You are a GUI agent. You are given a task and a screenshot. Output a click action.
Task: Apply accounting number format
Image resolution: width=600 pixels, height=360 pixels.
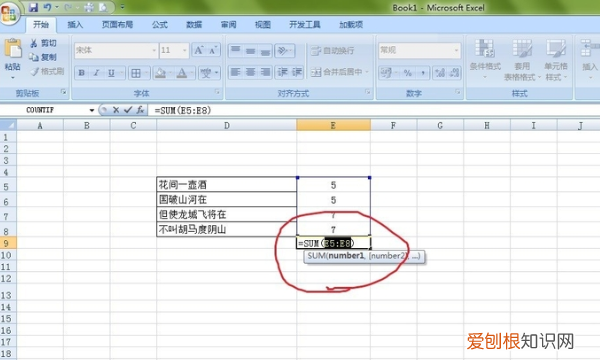click(x=386, y=73)
